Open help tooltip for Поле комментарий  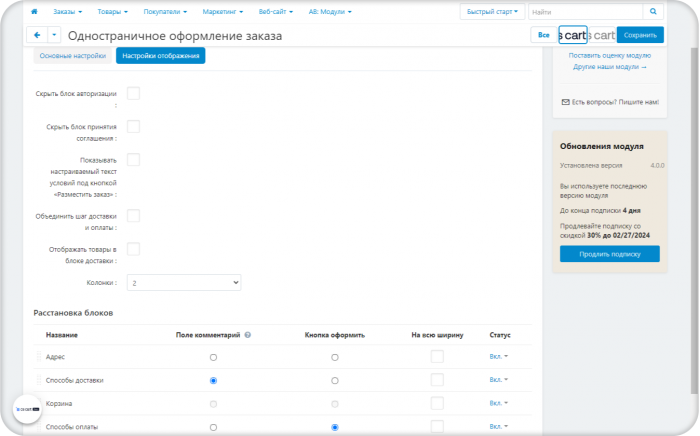click(248, 335)
